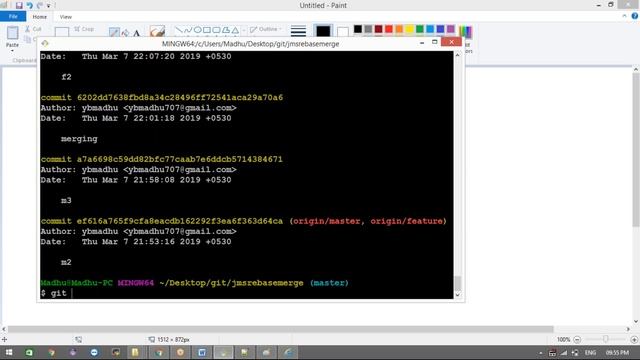Select the Text tool
The width and height of the screenshot is (640, 360).
tap(136, 32)
